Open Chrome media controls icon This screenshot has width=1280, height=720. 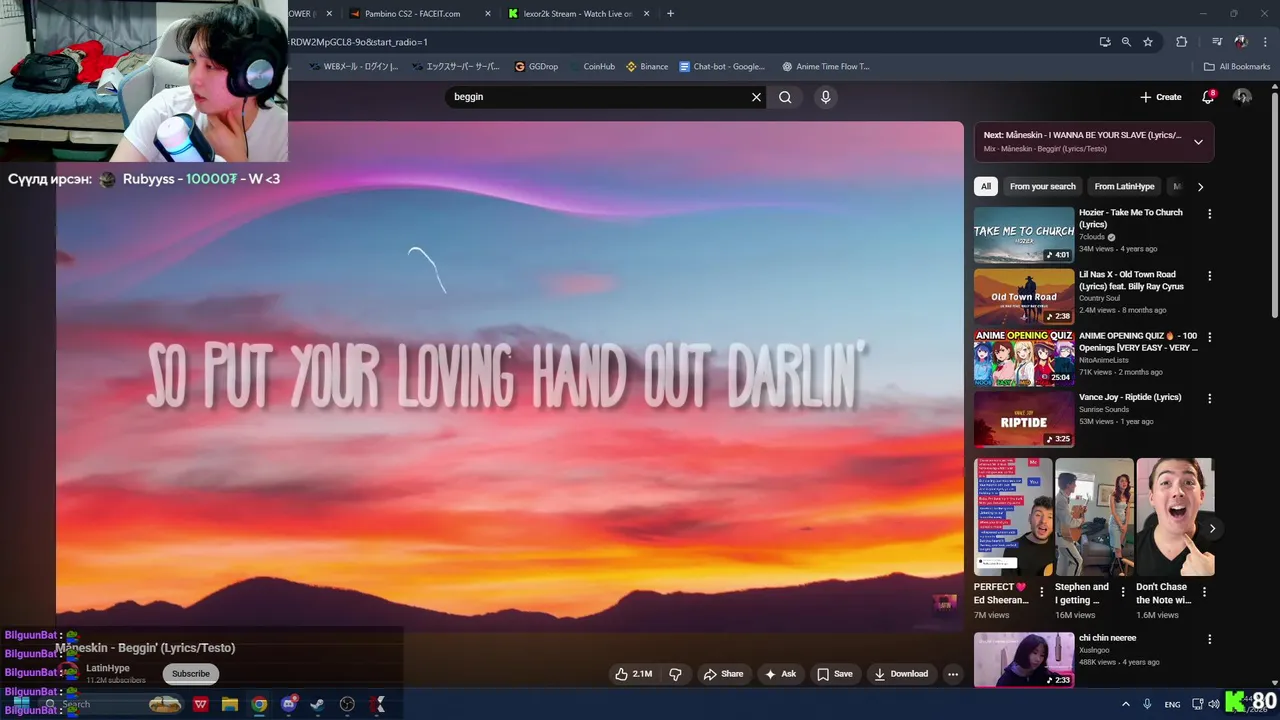[1217, 42]
